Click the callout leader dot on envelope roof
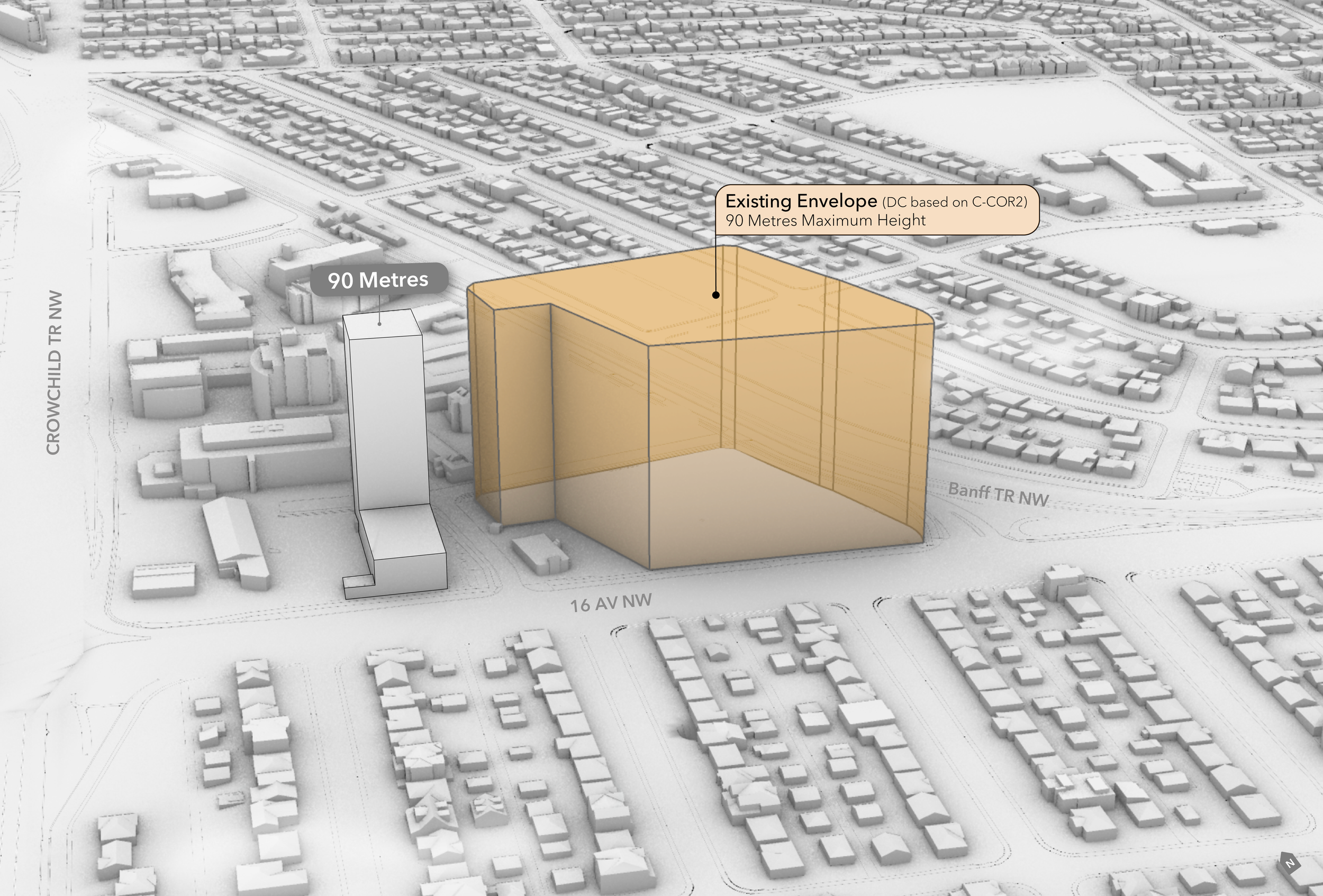The height and width of the screenshot is (896, 1323). [715, 295]
